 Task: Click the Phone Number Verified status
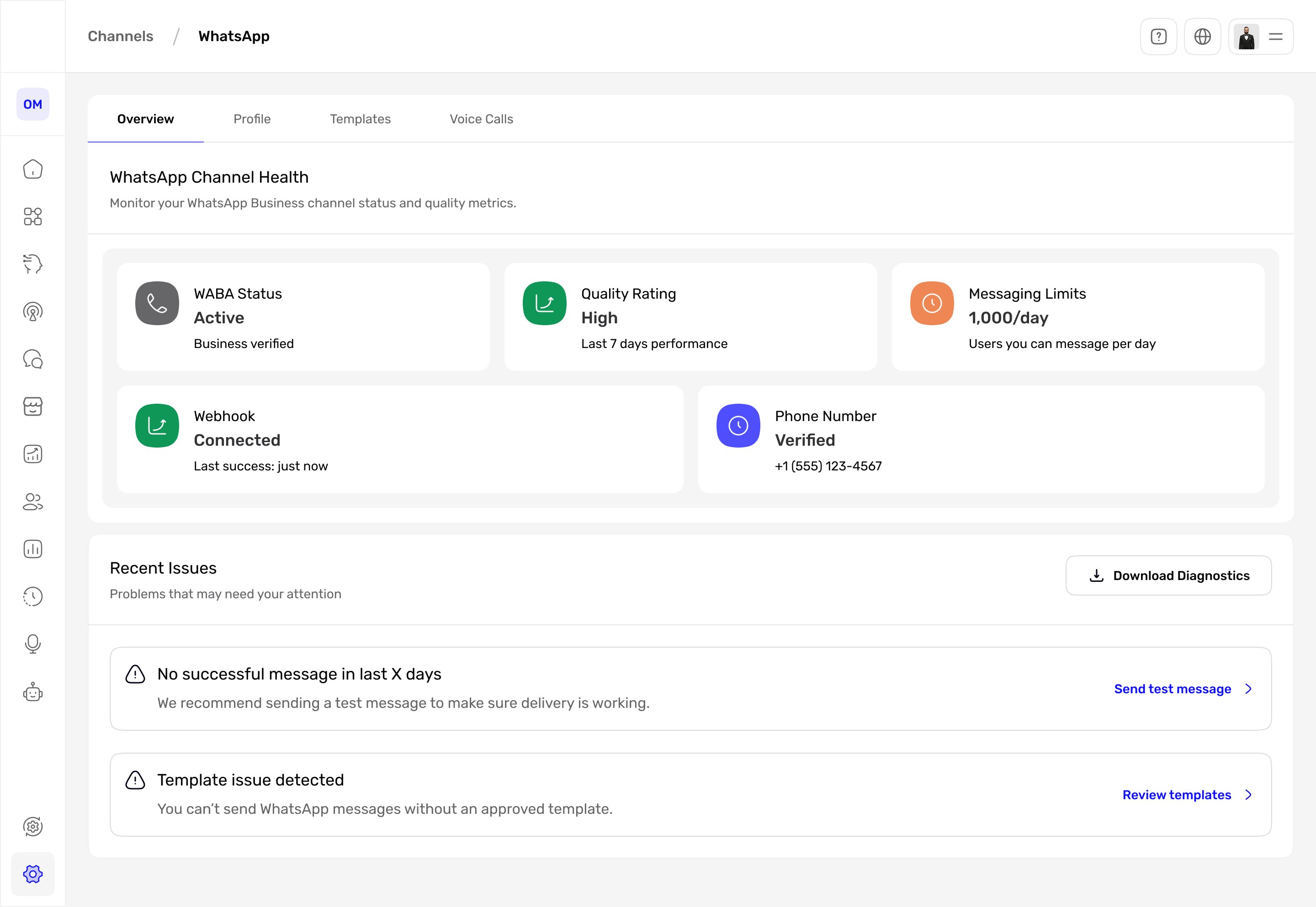[x=805, y=440]
